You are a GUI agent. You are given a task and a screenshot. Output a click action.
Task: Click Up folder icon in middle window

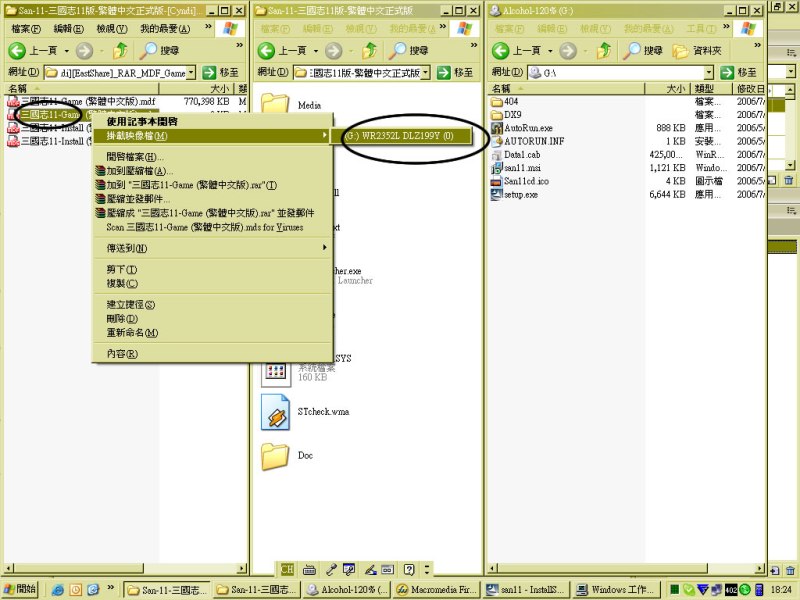click(x=370, y=51)
